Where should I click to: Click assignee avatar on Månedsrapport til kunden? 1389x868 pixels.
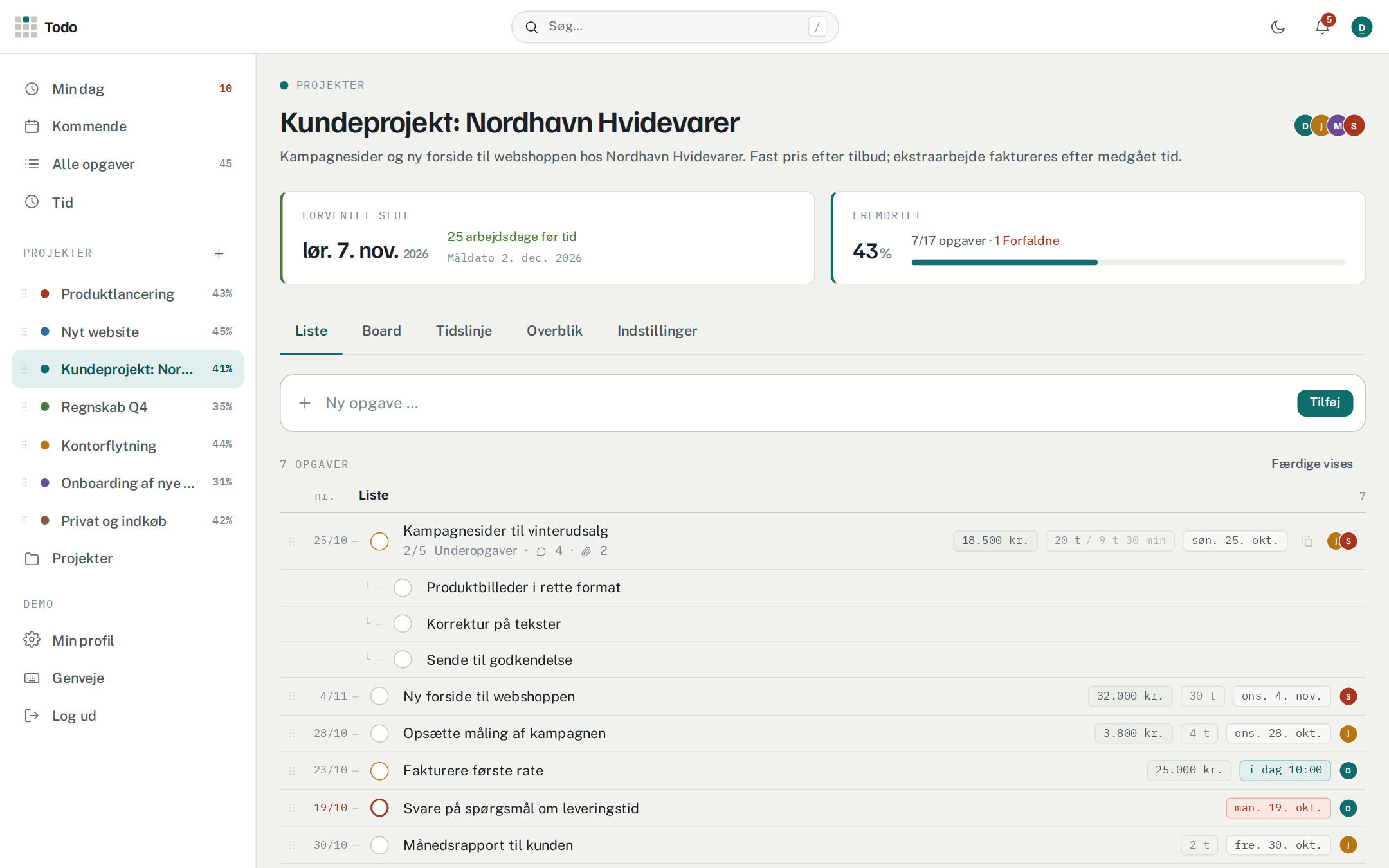pyautogui.click(x=1348, y=845)
